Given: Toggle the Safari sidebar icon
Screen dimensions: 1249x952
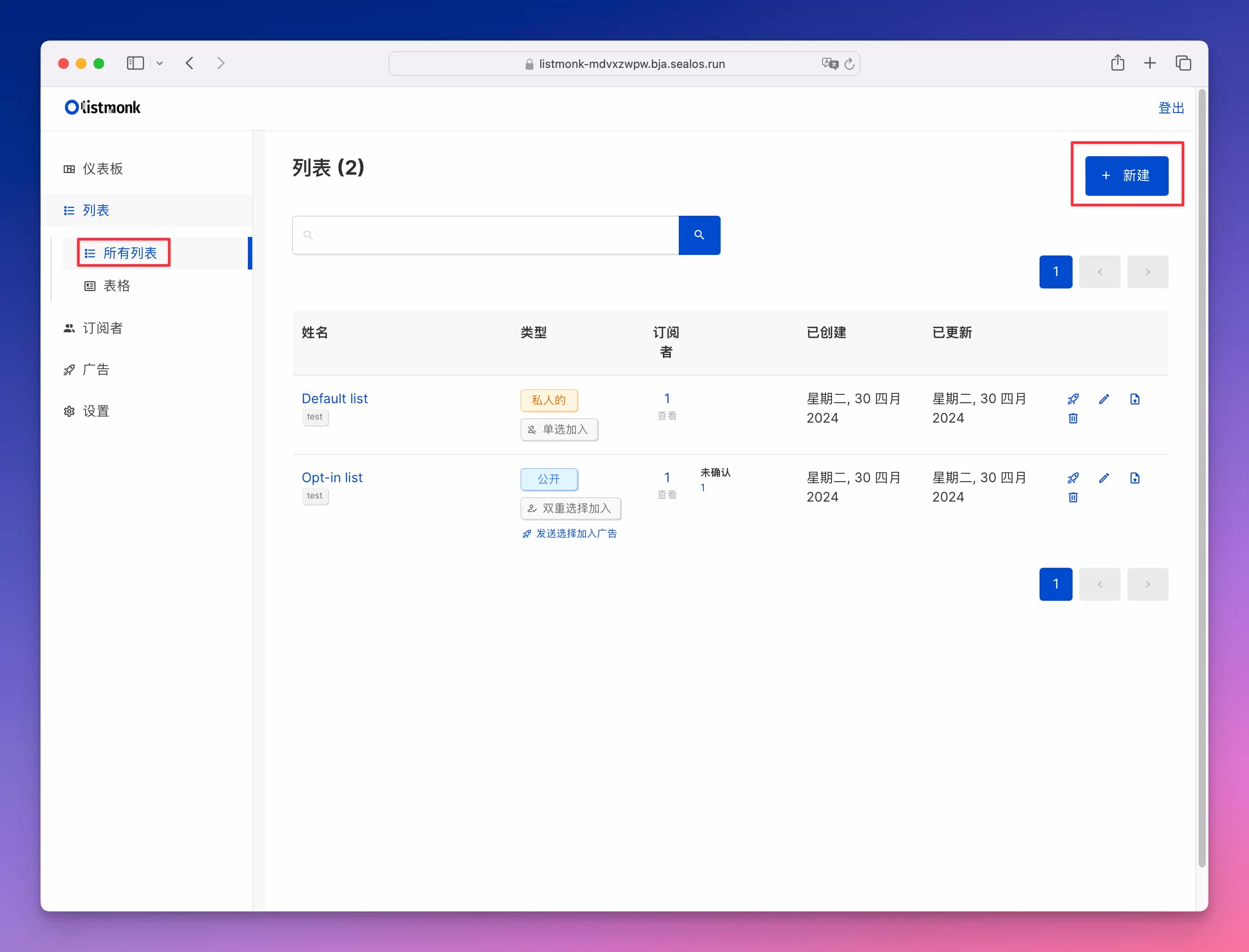Looking at the screenshot, I should point(135,63).
